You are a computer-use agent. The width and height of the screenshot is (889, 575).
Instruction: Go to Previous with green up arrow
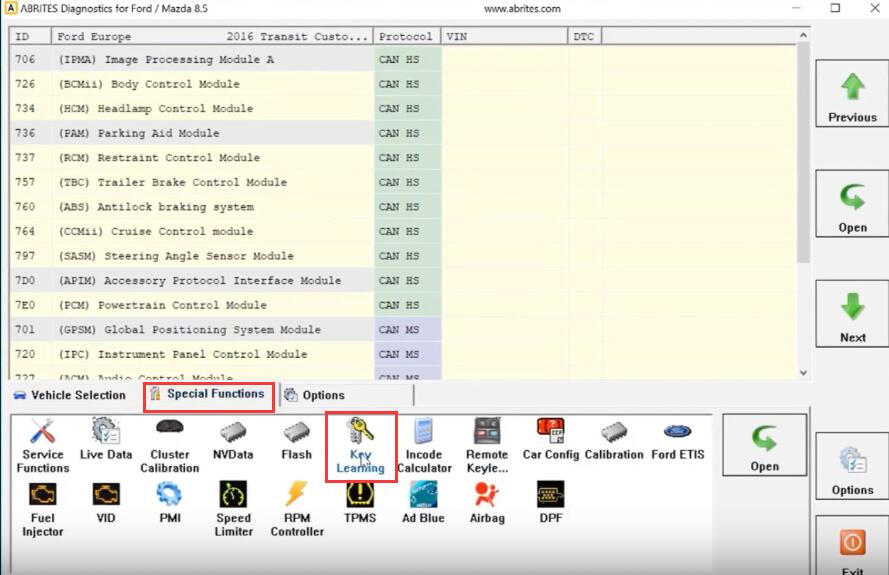tap(852, 93)
